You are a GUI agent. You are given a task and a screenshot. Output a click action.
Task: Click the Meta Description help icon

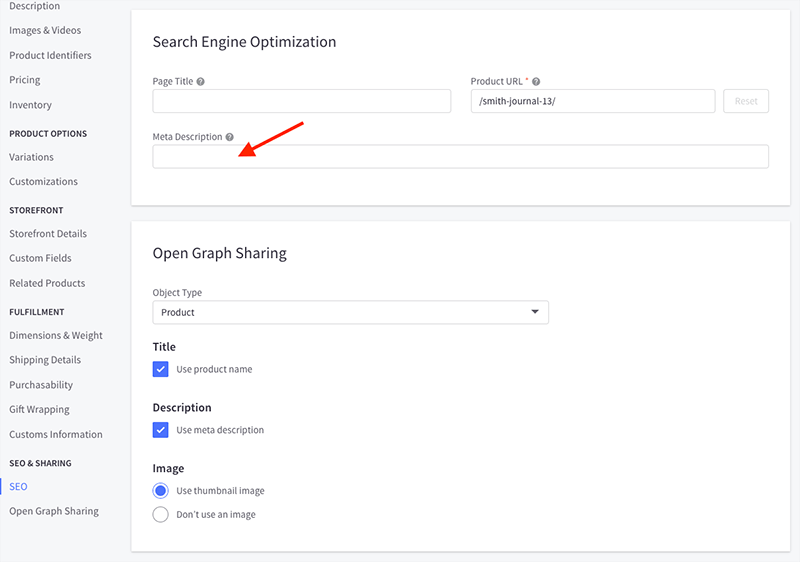click(x=230, y=137)
